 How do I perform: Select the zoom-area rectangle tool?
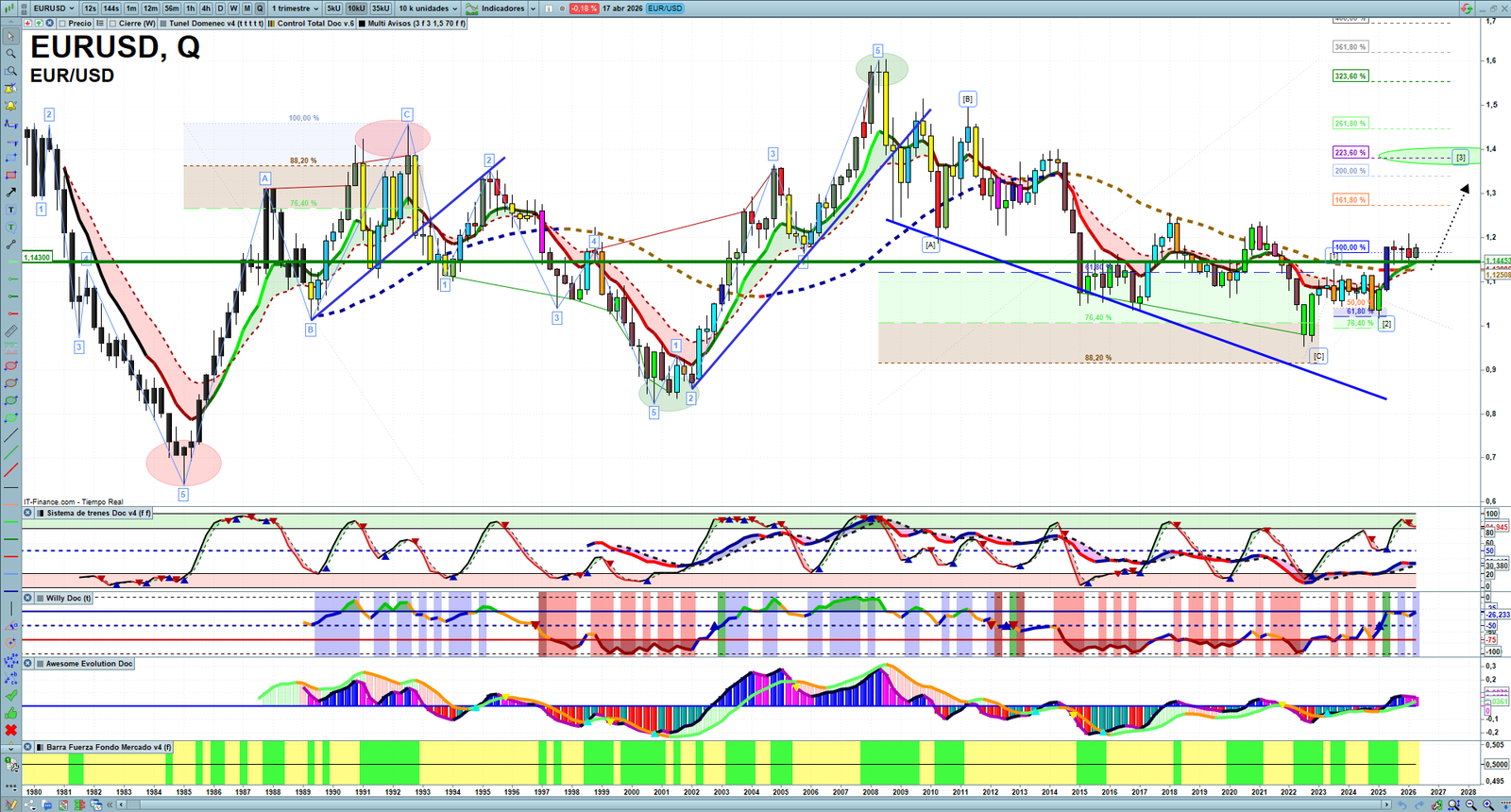[11, 71]
